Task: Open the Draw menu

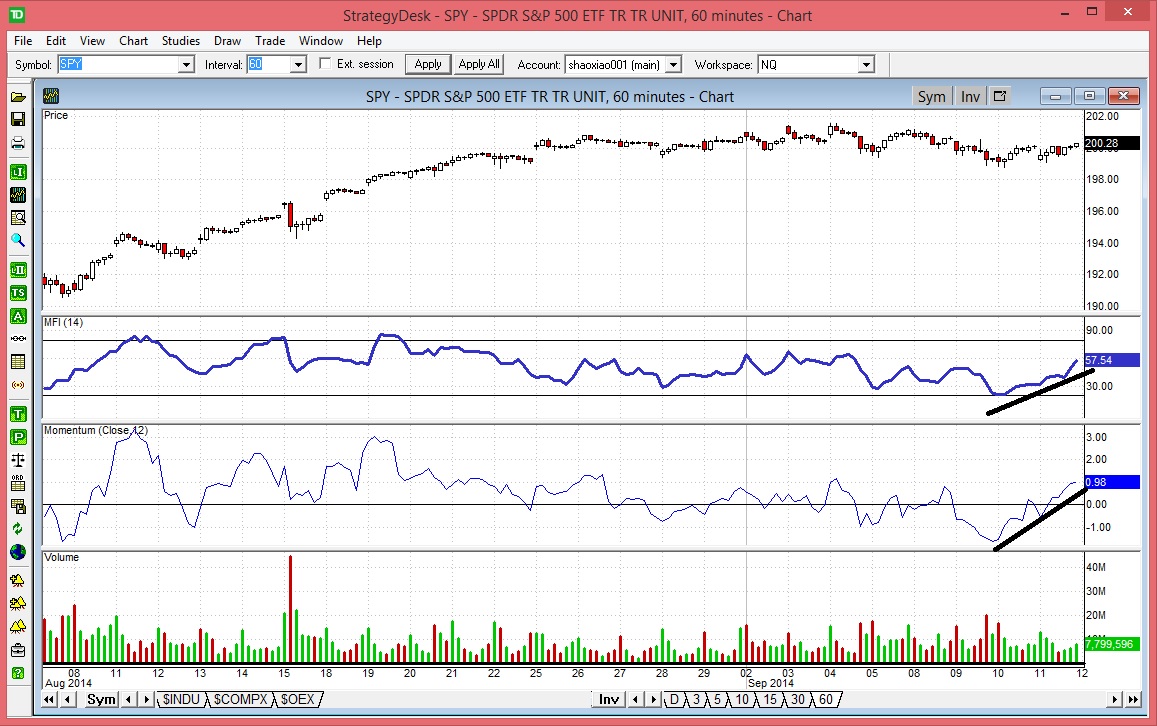Action: pos(227,41)
